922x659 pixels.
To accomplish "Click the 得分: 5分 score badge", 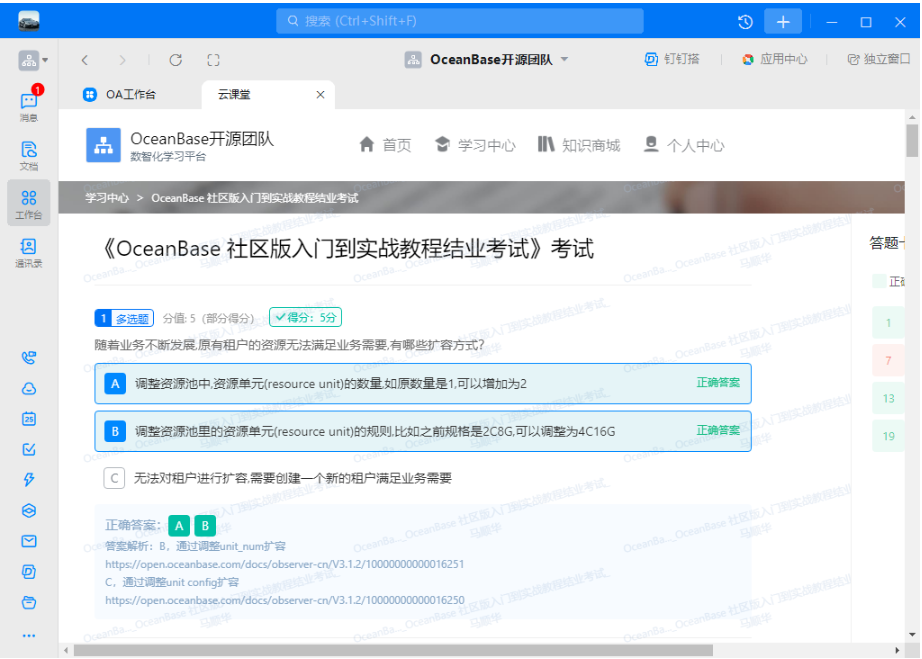I will pos(305,317).
